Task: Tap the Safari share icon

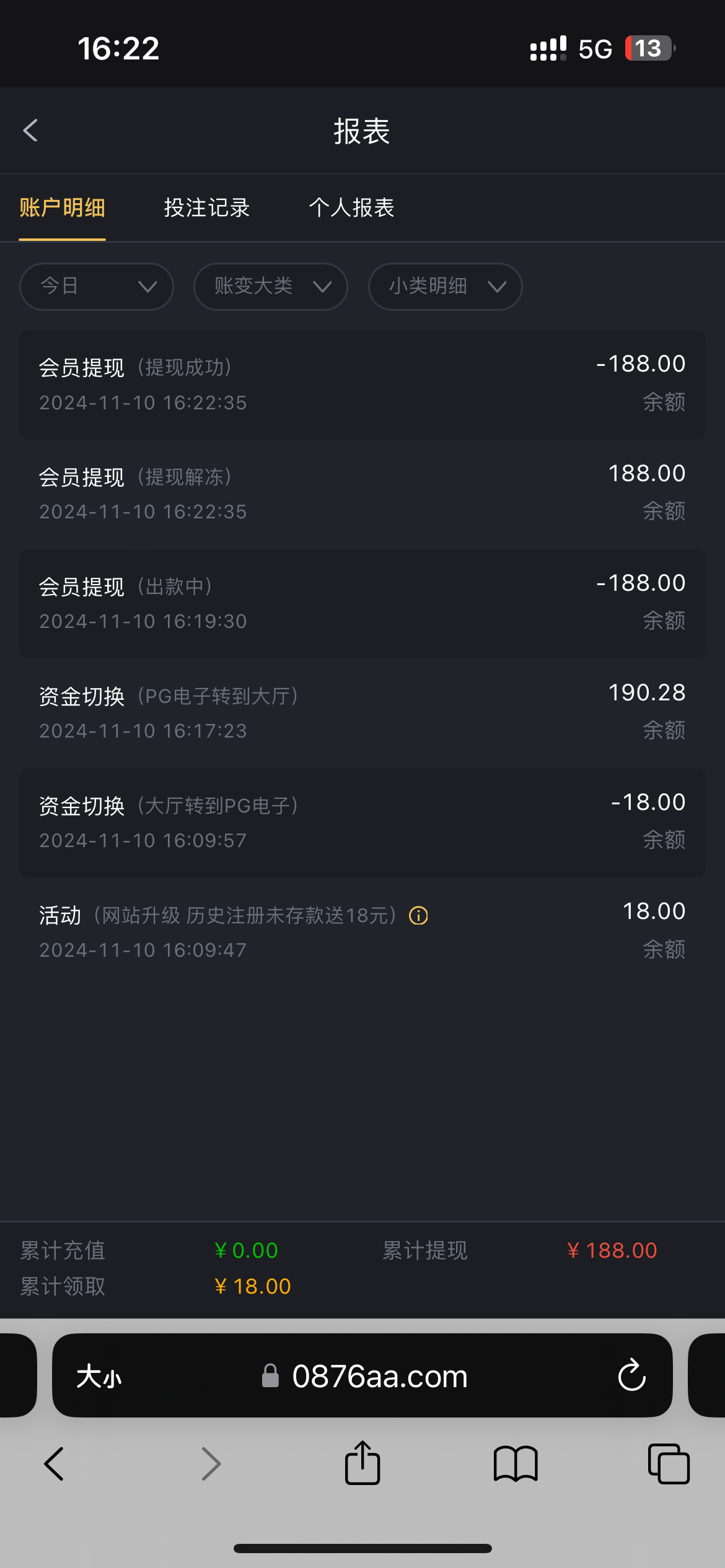Action: click(x=362, y=1463)
